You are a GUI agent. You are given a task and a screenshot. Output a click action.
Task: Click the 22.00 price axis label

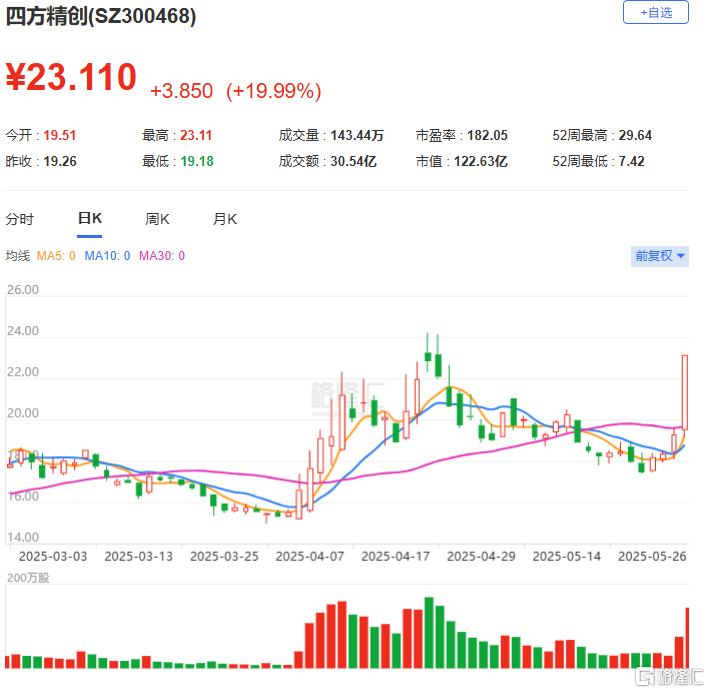coord(23,372)
